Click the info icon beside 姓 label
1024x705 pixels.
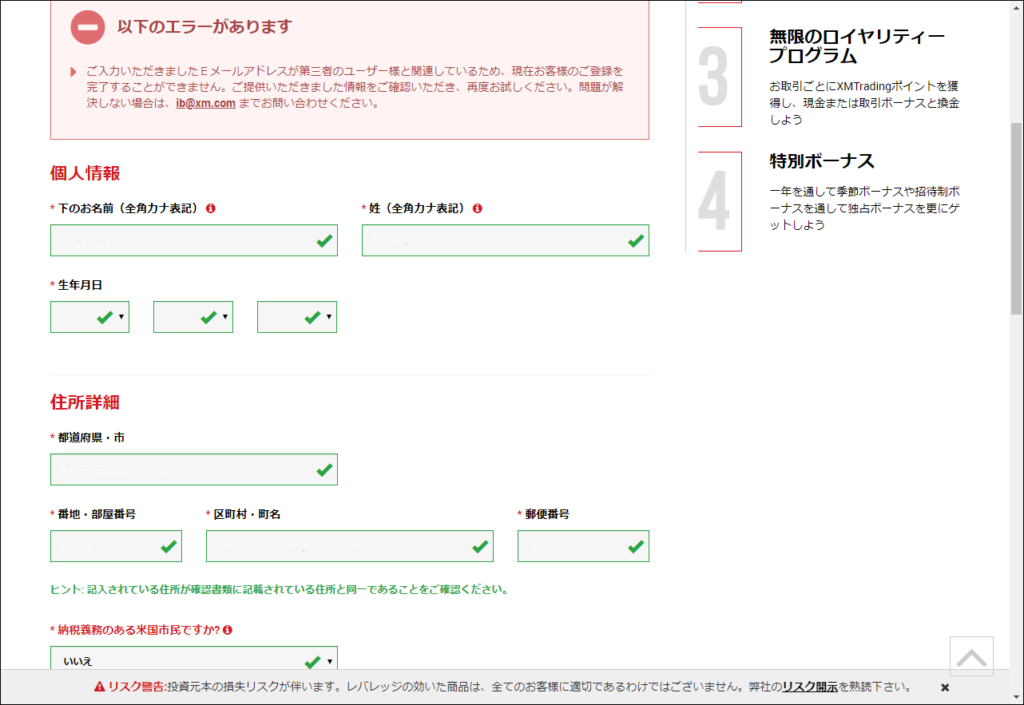pos(477,208)
